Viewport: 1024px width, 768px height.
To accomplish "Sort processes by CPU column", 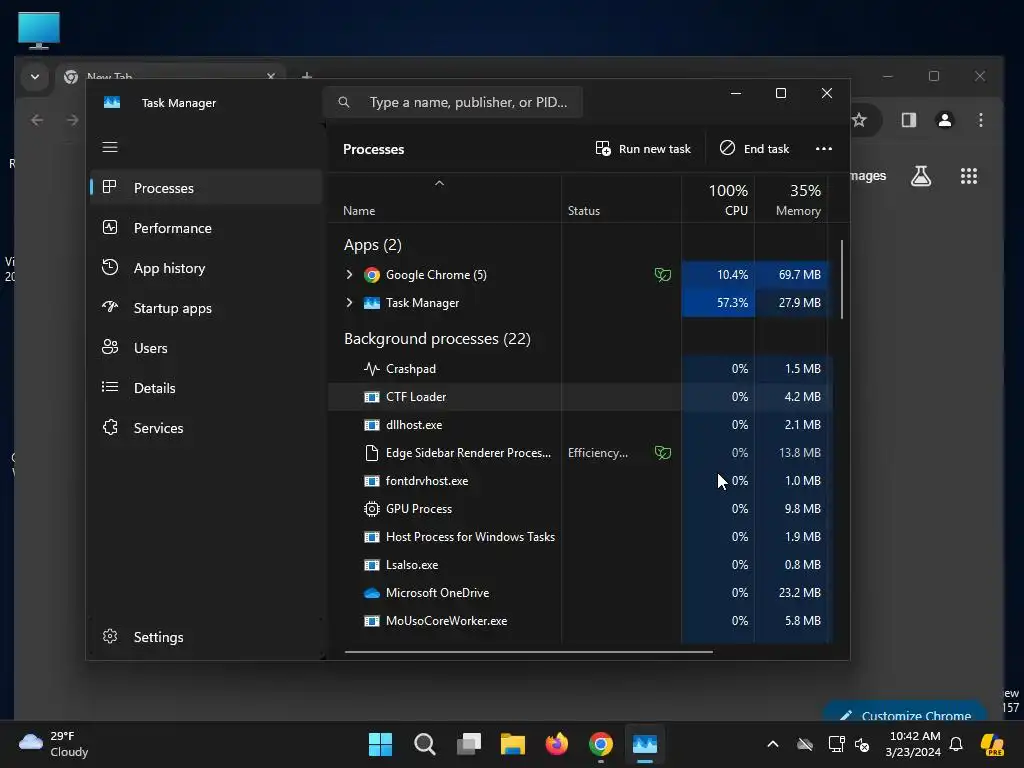I will coord(718,200).
